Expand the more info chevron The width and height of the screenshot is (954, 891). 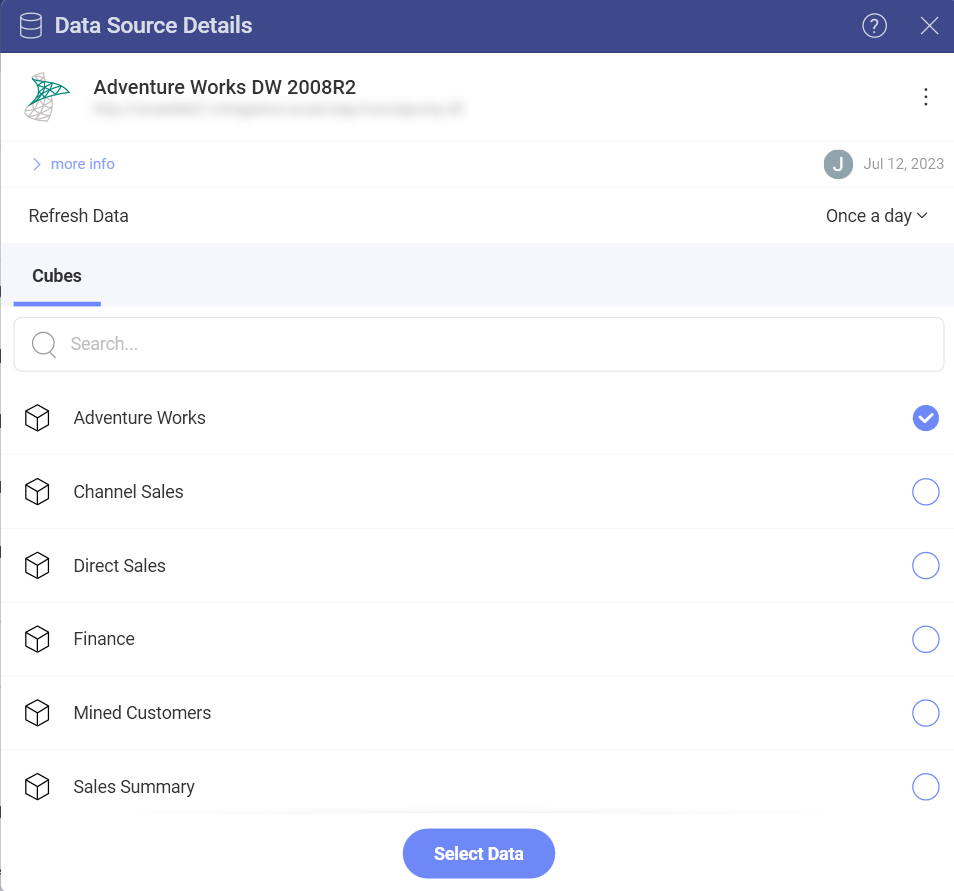[37, 164]
